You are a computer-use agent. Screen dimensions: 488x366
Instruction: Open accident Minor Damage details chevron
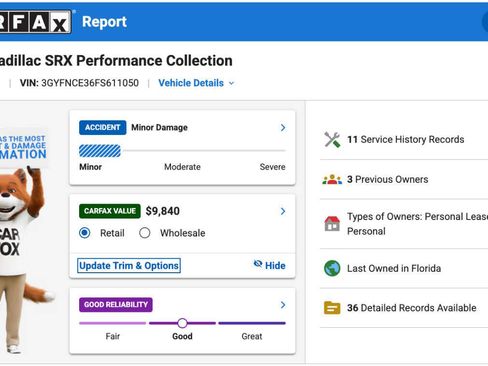coord(283,128)
